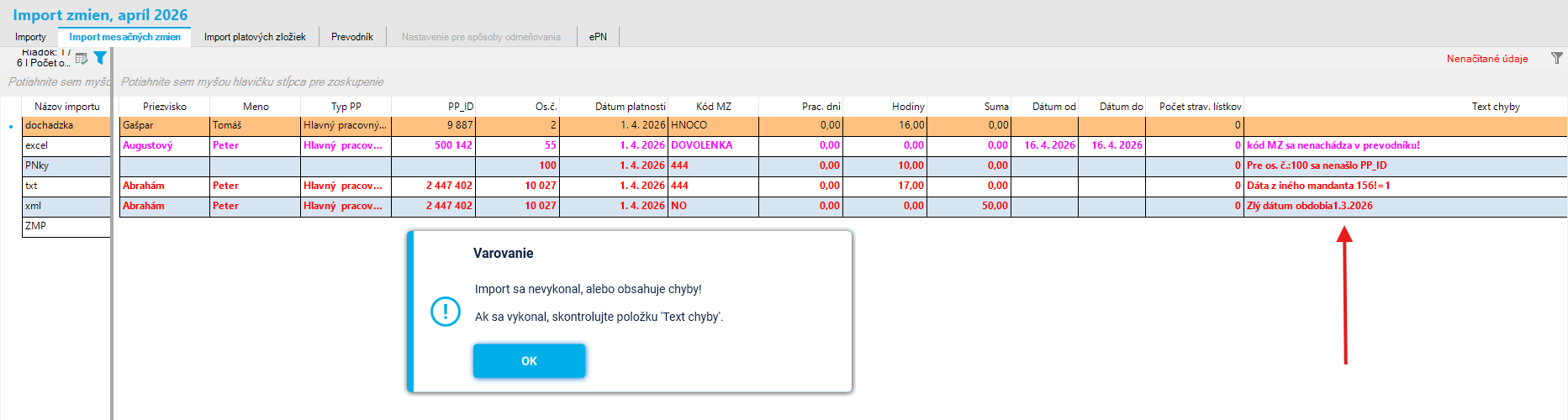The width and height of the screenshot is (1568, 420).
Task: Click the Suma column header
Action: click(x=969, y=107)
